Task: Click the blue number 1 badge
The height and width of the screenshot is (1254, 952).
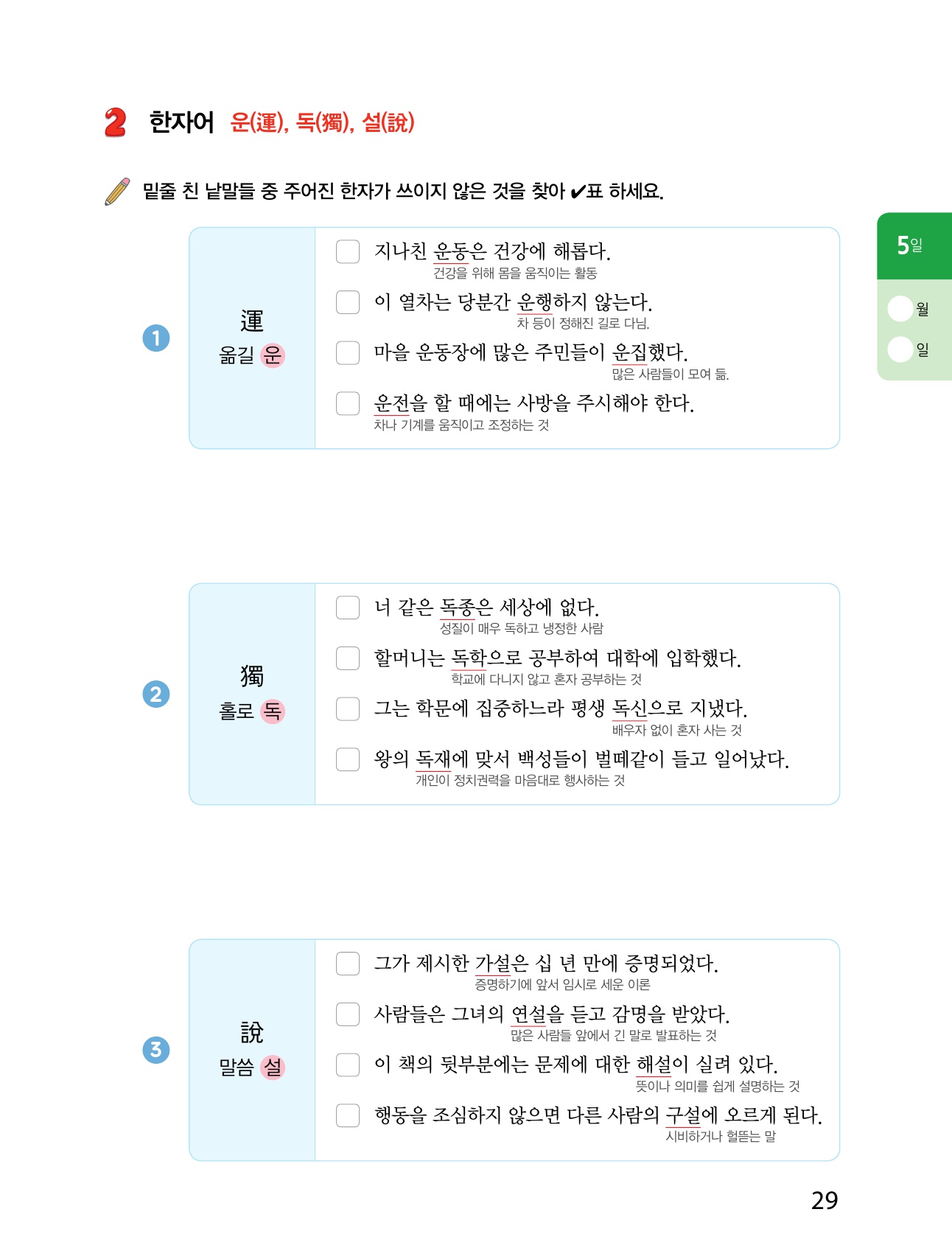Action: click(156, 338)
